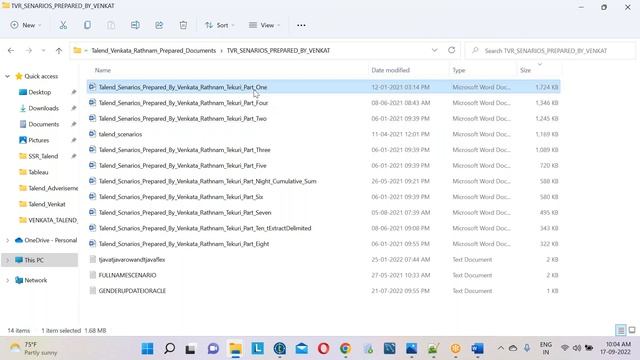The height and width of the screenshot is (360, 640).
Task: Open Chat app on taskbar
Action: 213,349
